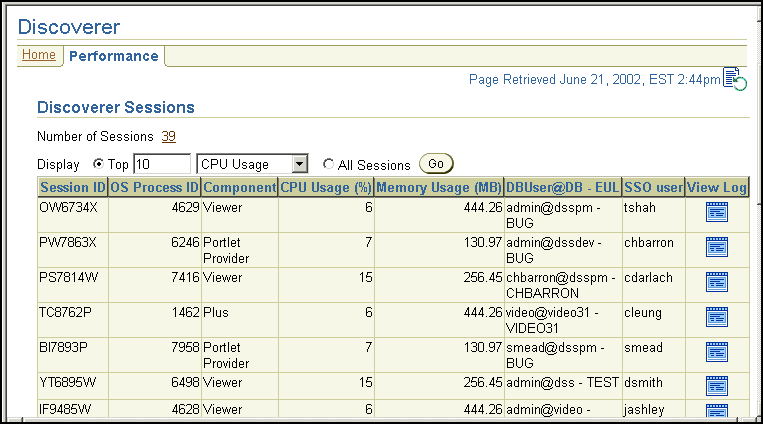Click OS process ID 6498
Image resolution: width=763 pixels, height=424 pixels.
click(x=185, y=383)
